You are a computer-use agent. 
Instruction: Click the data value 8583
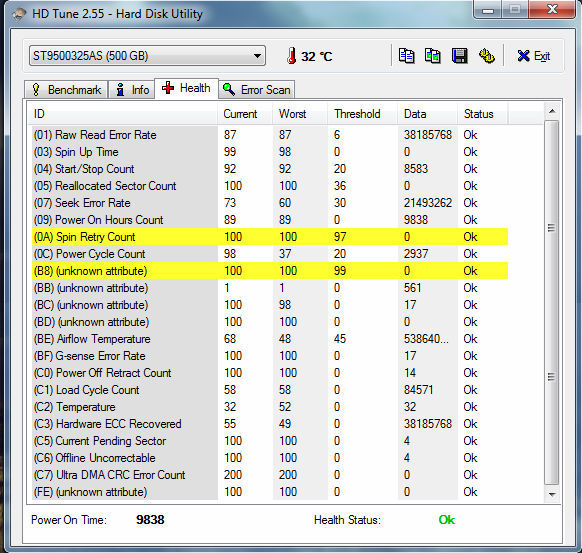(x=416, y=169)
